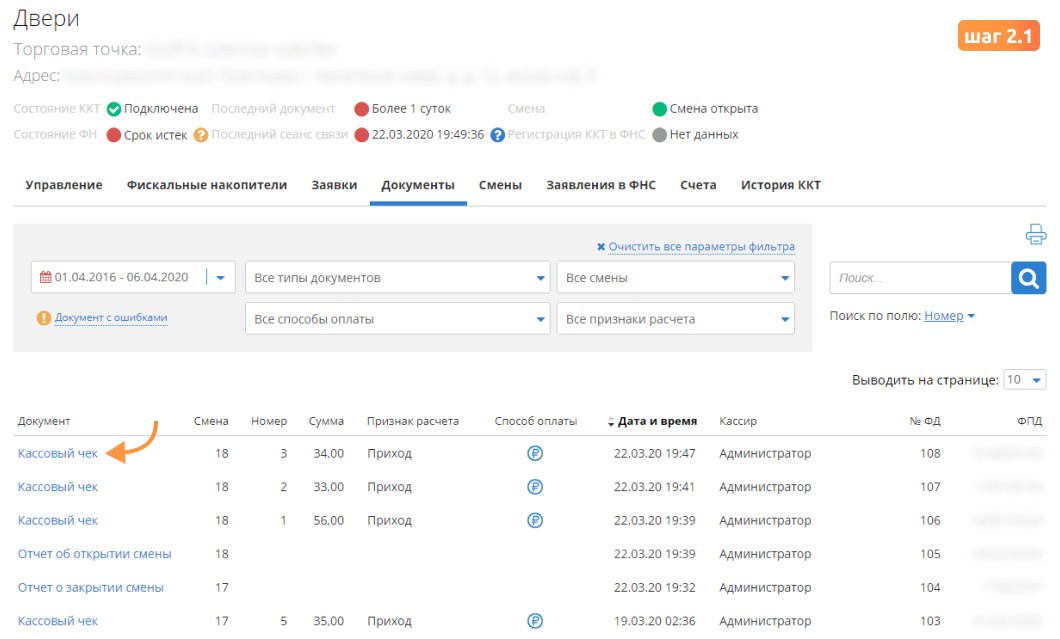Viewport: 1060px width, 639px height.
Task: Open the Отчет об открытии смены document
Action: (x=95, y=554)
